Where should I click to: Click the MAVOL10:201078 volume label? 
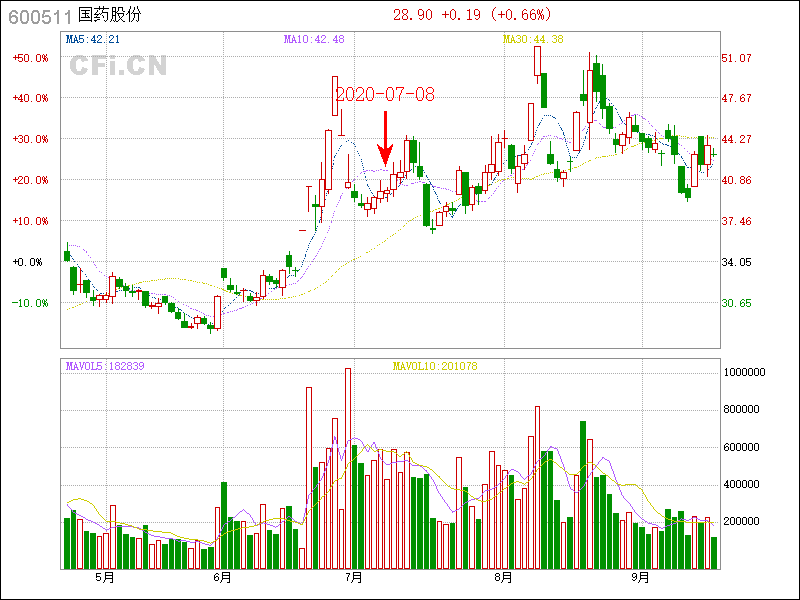pos(435,366)
